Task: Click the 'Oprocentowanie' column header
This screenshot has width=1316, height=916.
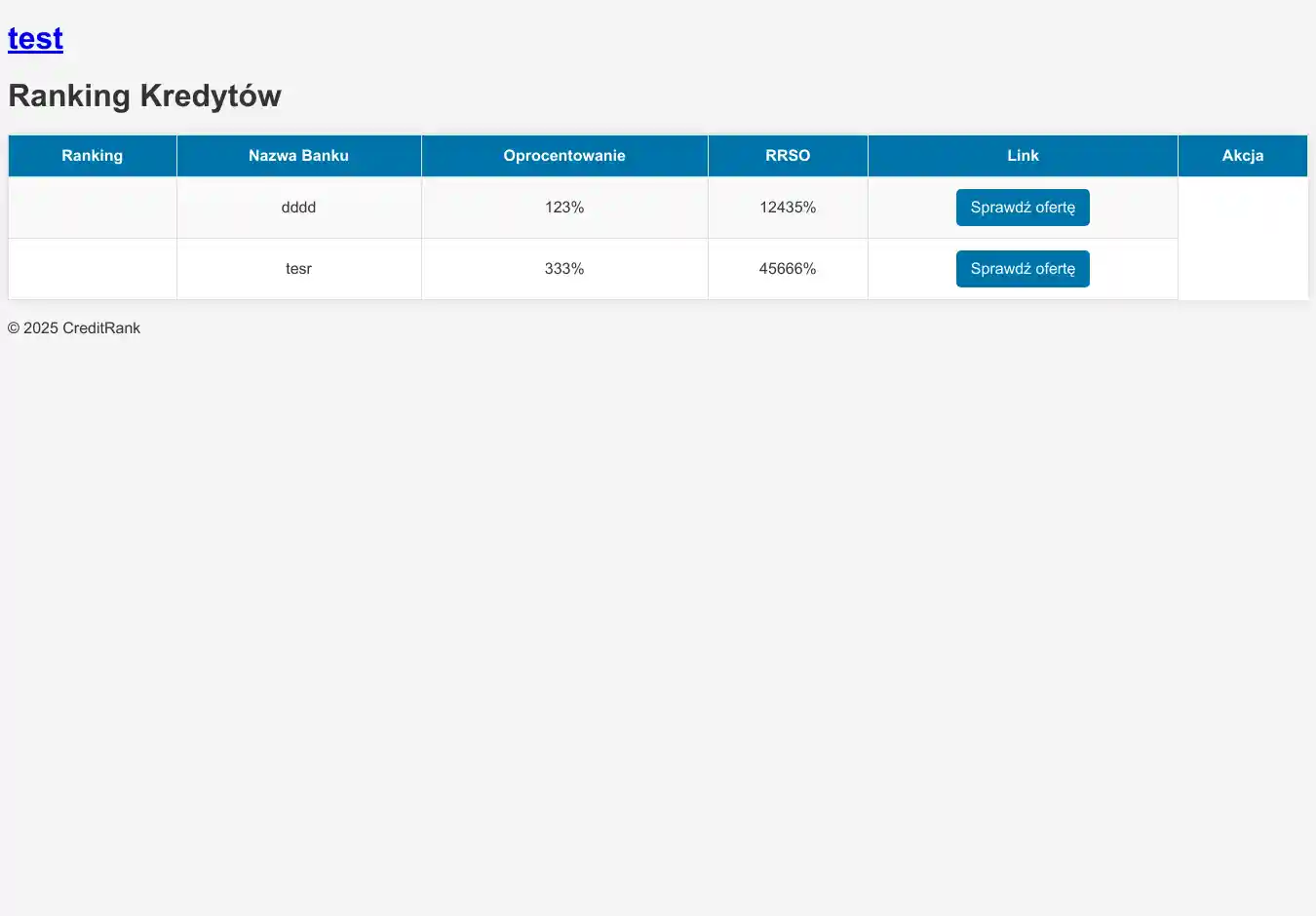Action: (x=564, y=156)
